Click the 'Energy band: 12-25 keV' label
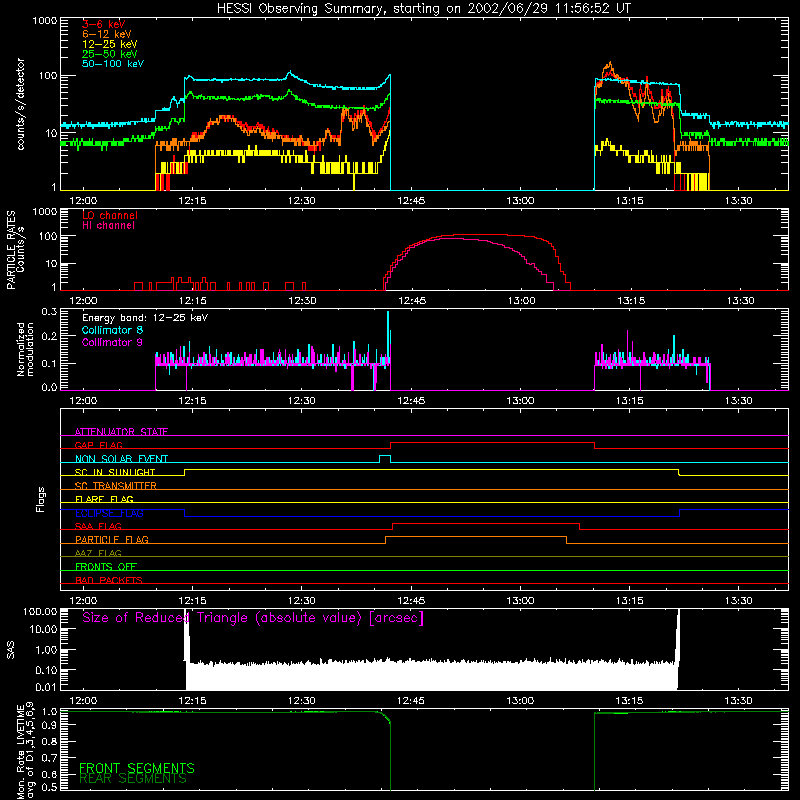The width and height of the screenshot is (800, 800). [145, 318]
